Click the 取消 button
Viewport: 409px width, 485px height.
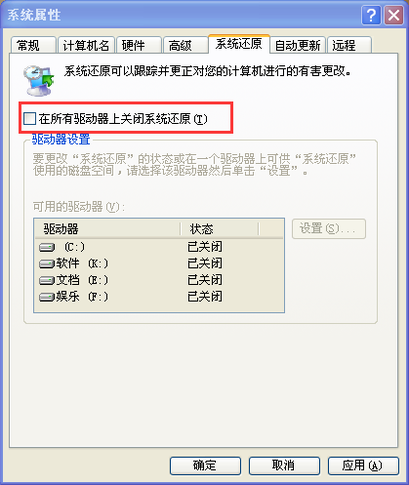pos(284,465)
